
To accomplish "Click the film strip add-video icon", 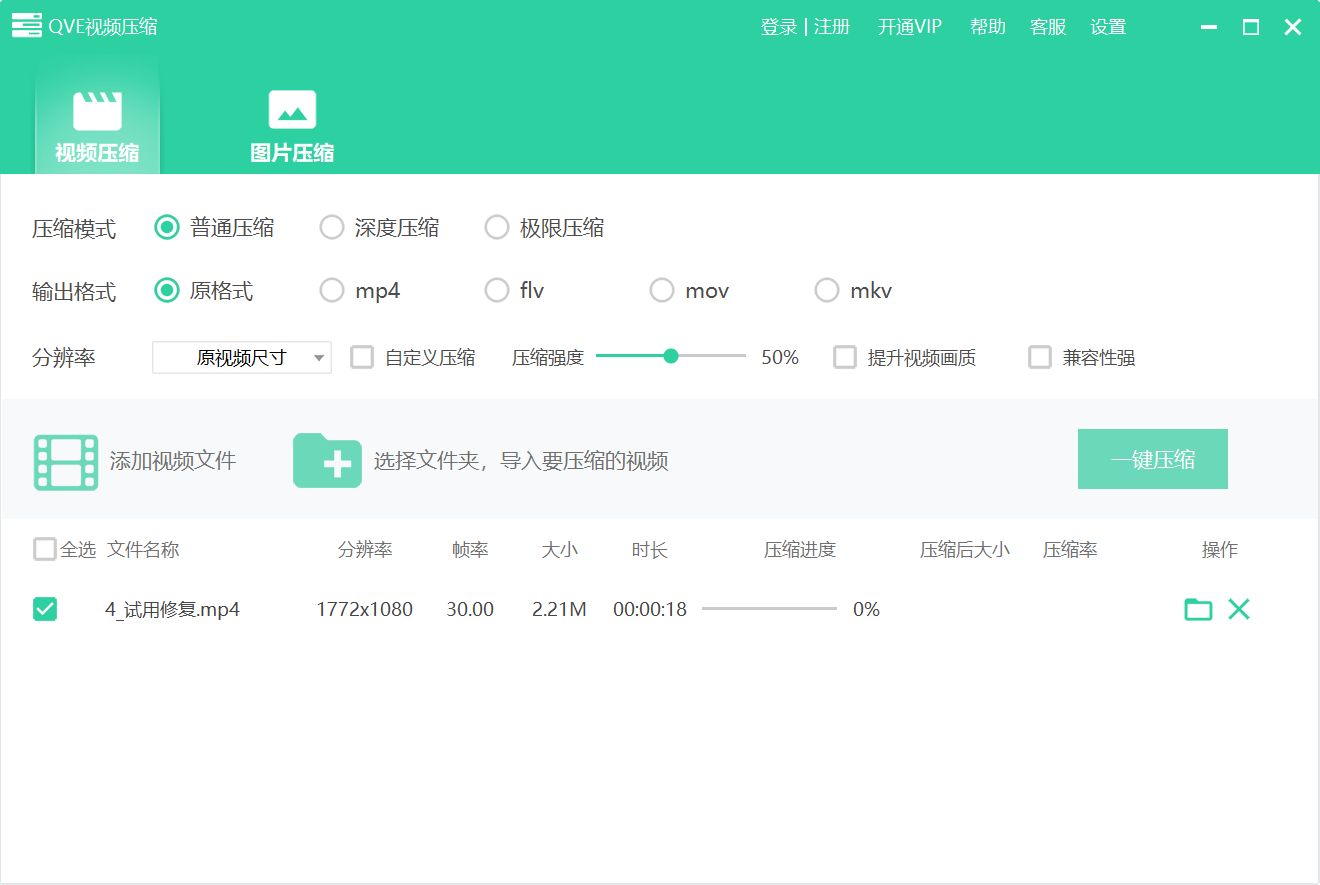I will pyautogui.click(x=66, y=462).
